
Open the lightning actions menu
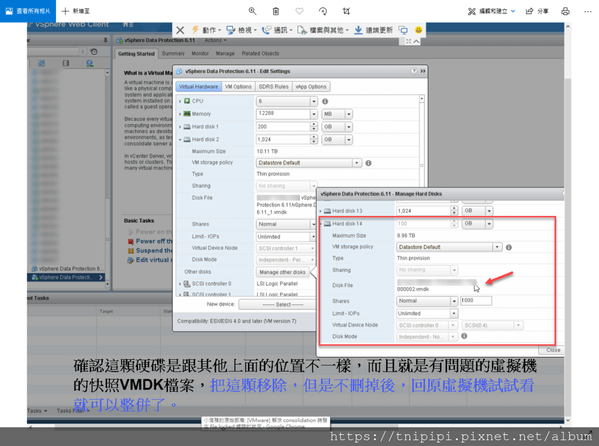coord(206,30)
